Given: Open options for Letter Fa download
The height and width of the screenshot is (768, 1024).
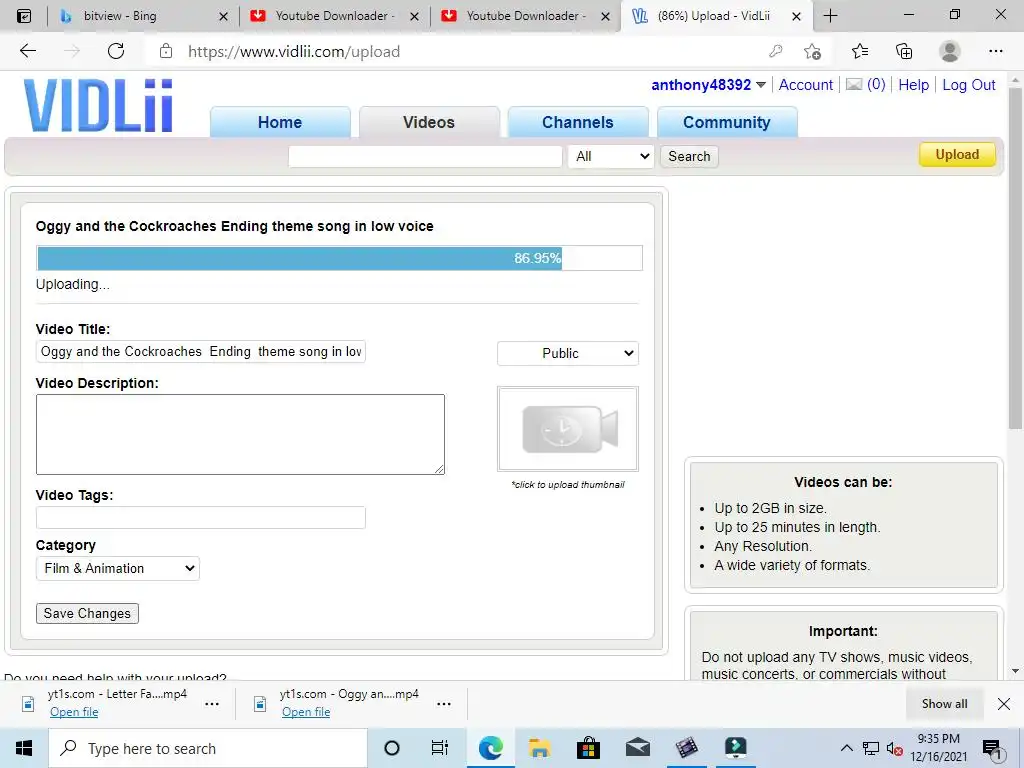Looking at the screenshot, I should pyautogui.click(x=212, y=704).
